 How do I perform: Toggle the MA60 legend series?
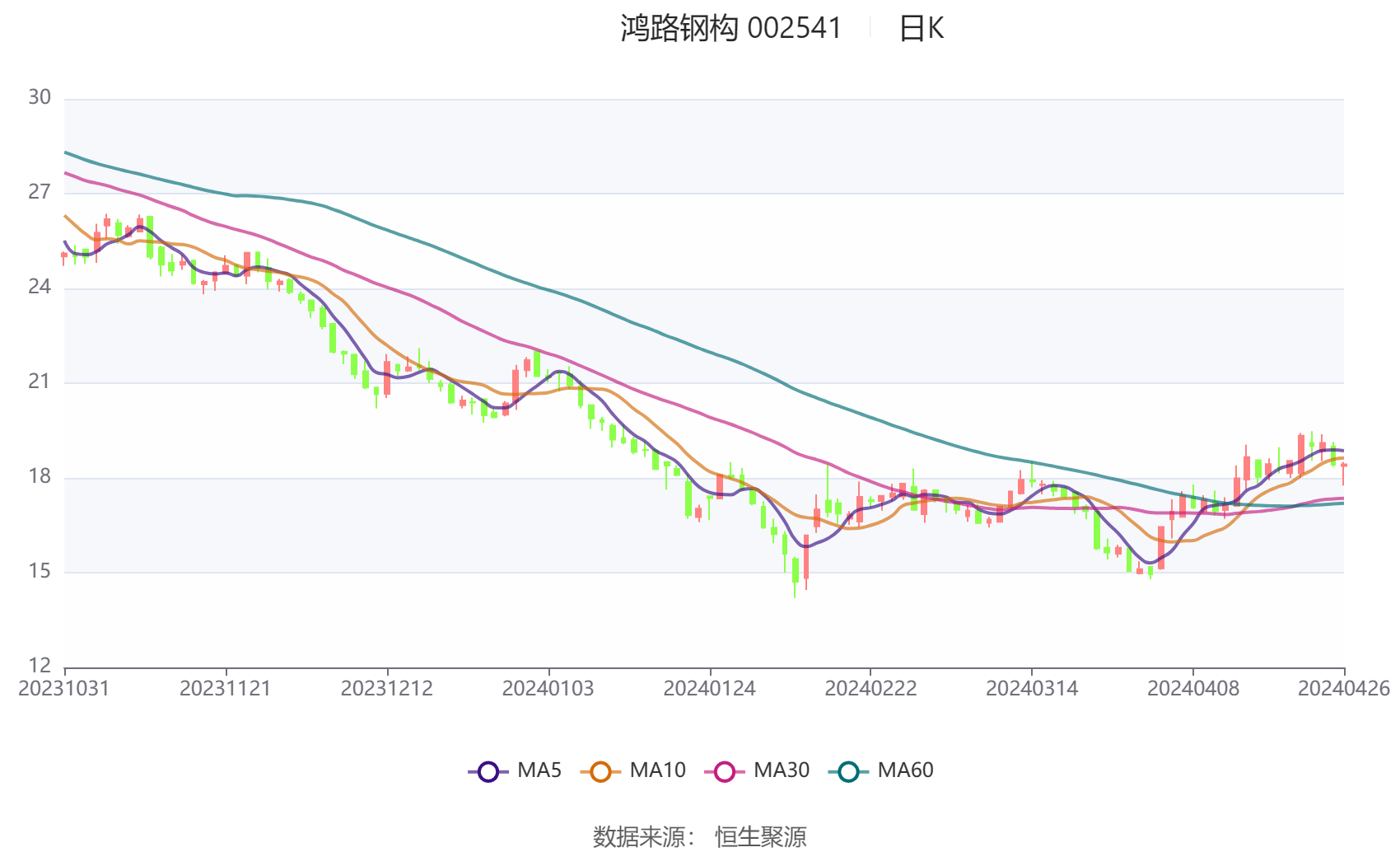click(x=881, y=771)
